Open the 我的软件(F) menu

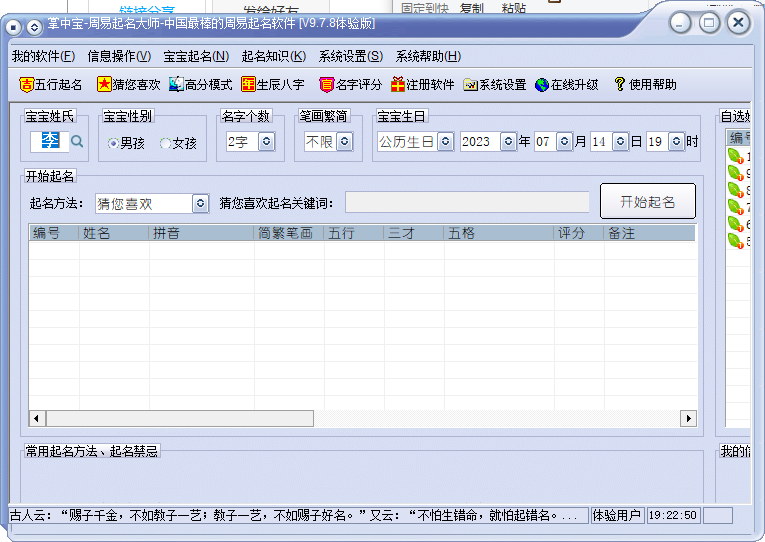[x=43, y=56]
